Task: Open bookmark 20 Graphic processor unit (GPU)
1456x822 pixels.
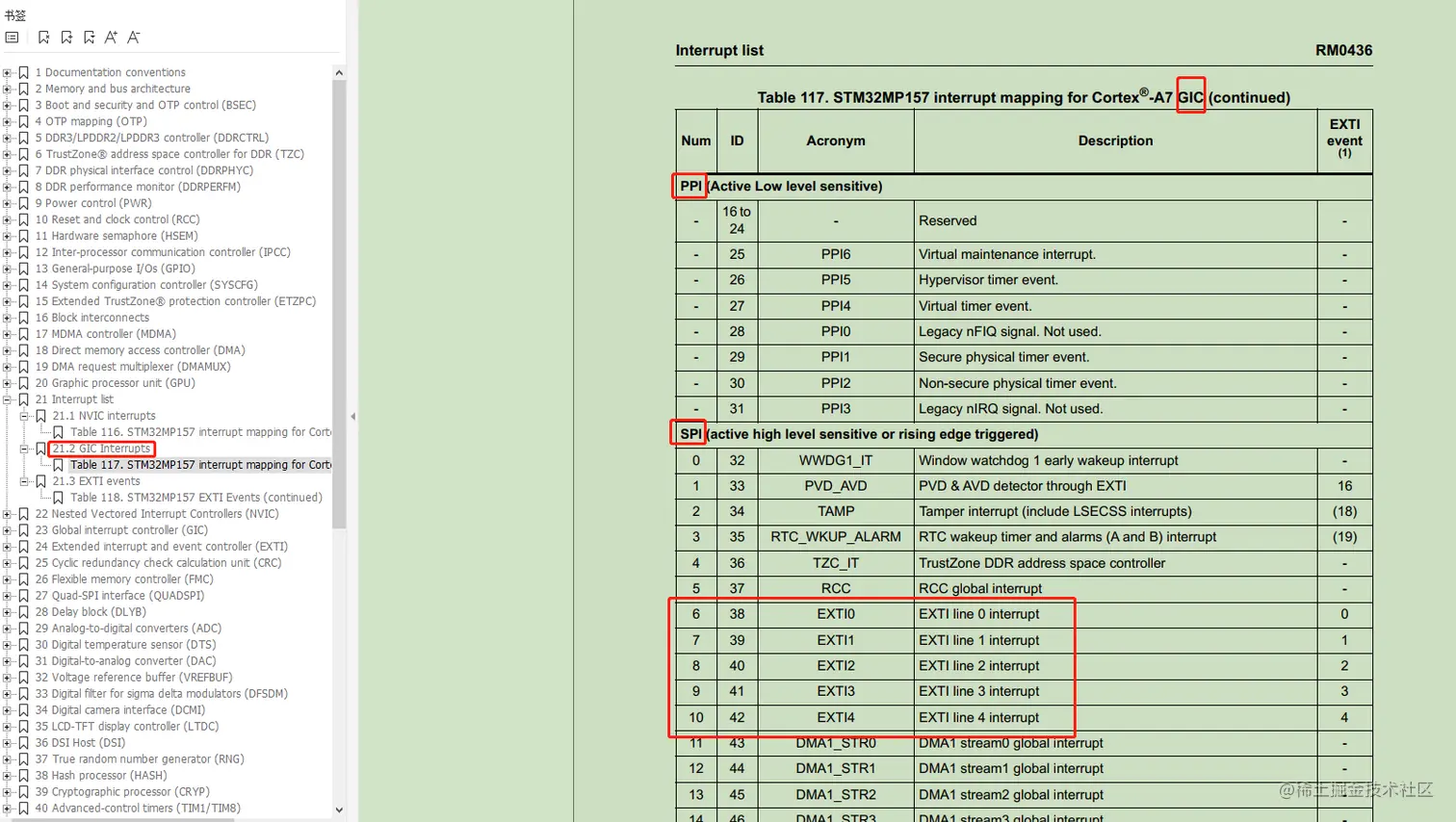Action: 116,383
